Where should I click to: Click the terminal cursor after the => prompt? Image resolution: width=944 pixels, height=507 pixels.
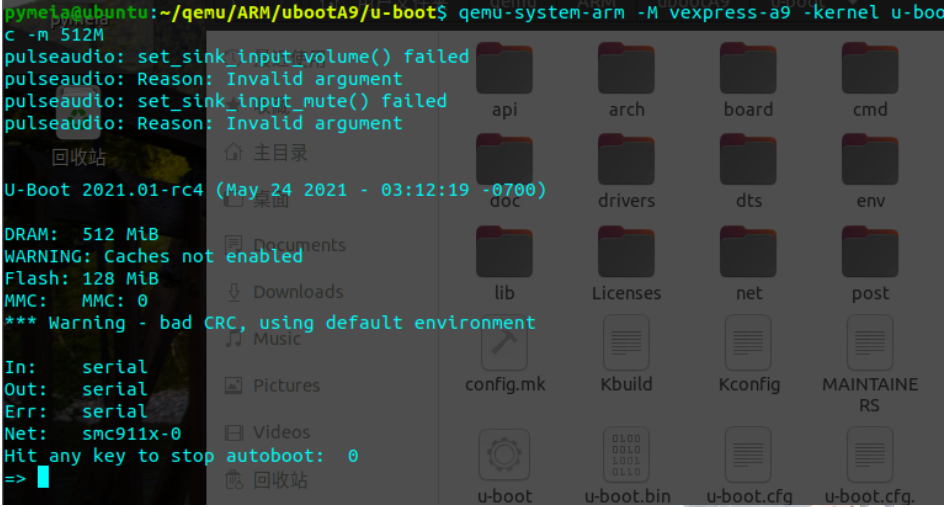tap(43, 478)
